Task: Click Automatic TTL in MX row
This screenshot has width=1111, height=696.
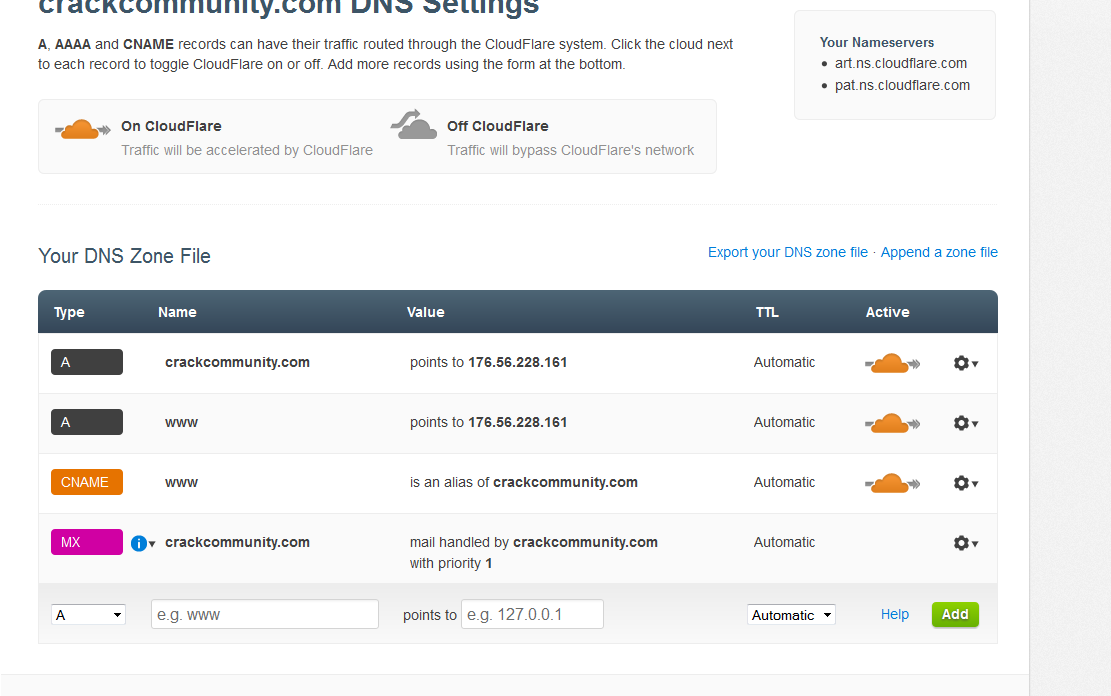Action: pyautogui.click(x=784, y=542)
